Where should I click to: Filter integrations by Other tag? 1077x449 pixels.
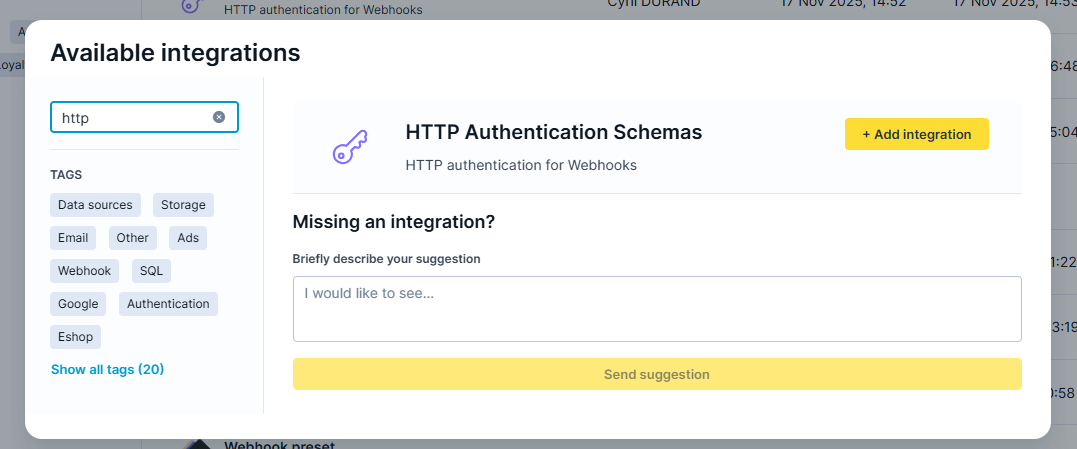132,238
